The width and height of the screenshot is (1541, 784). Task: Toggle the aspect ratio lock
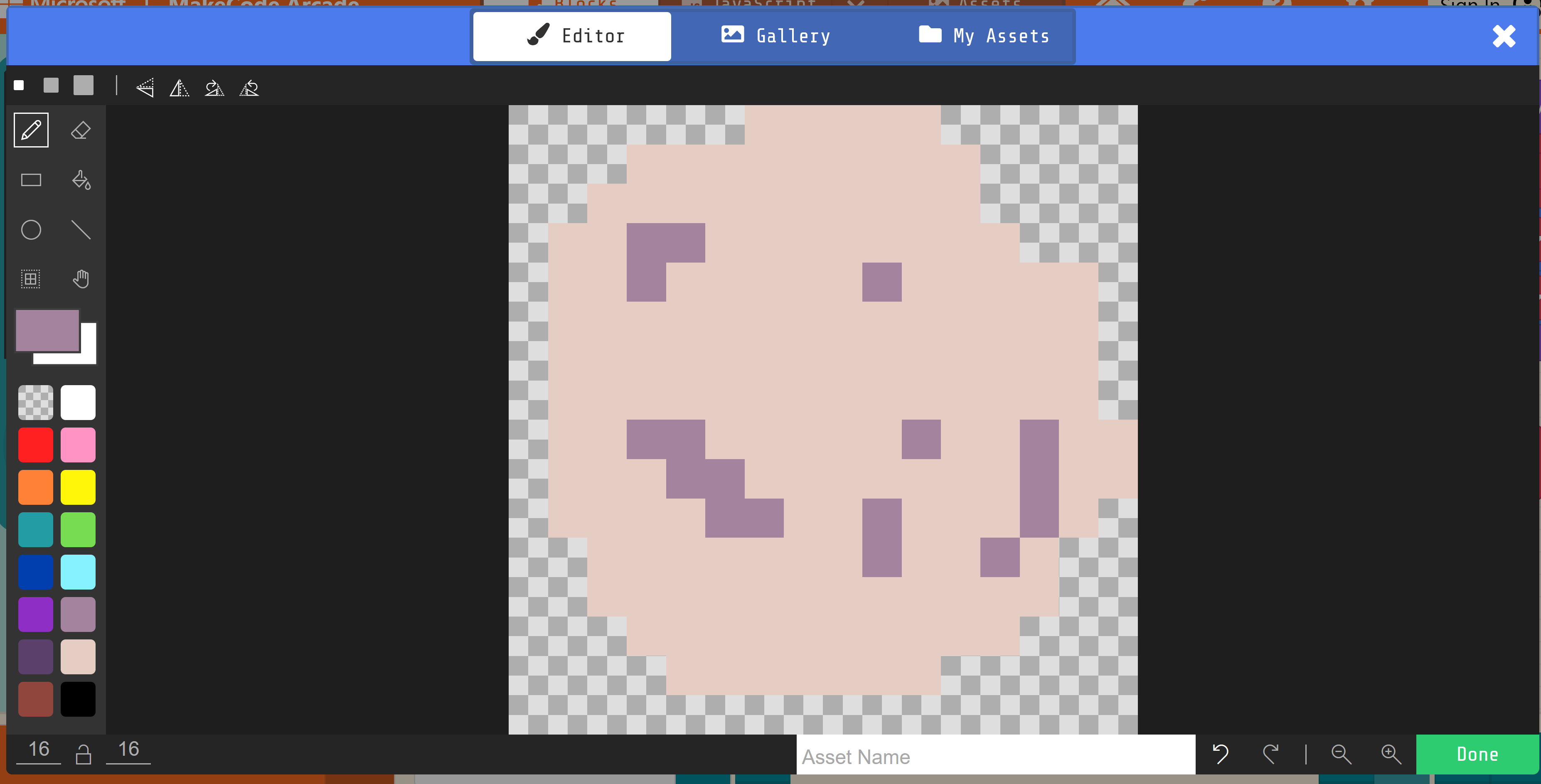(x=84, y=755)
